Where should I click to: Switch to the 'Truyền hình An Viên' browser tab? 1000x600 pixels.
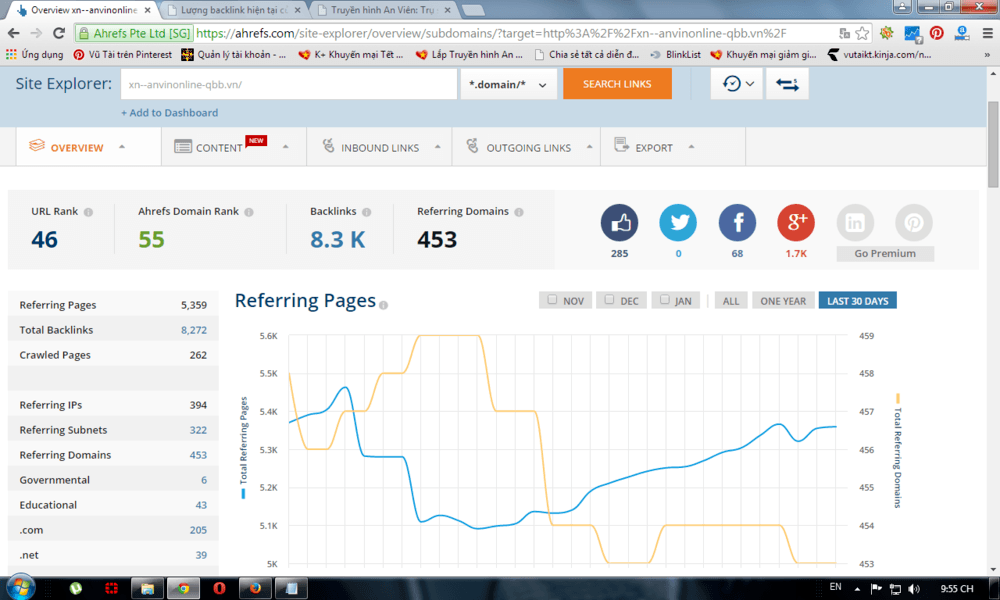(385, 10)
